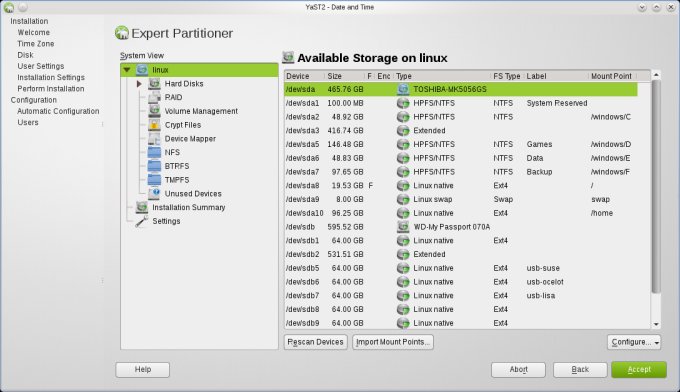Image resolution: width=680 pixels, height=392 pixels.
Task: Click the Rescan Devices button
Action: pyautogui.click(x=316, y=342)
